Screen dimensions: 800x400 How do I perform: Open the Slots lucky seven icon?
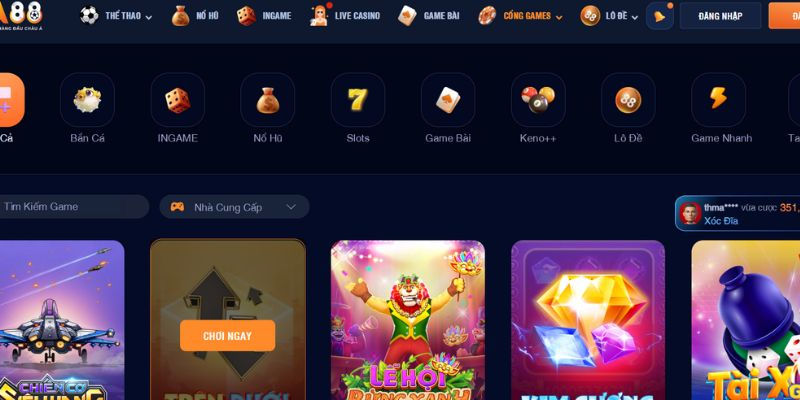point(358,100)
